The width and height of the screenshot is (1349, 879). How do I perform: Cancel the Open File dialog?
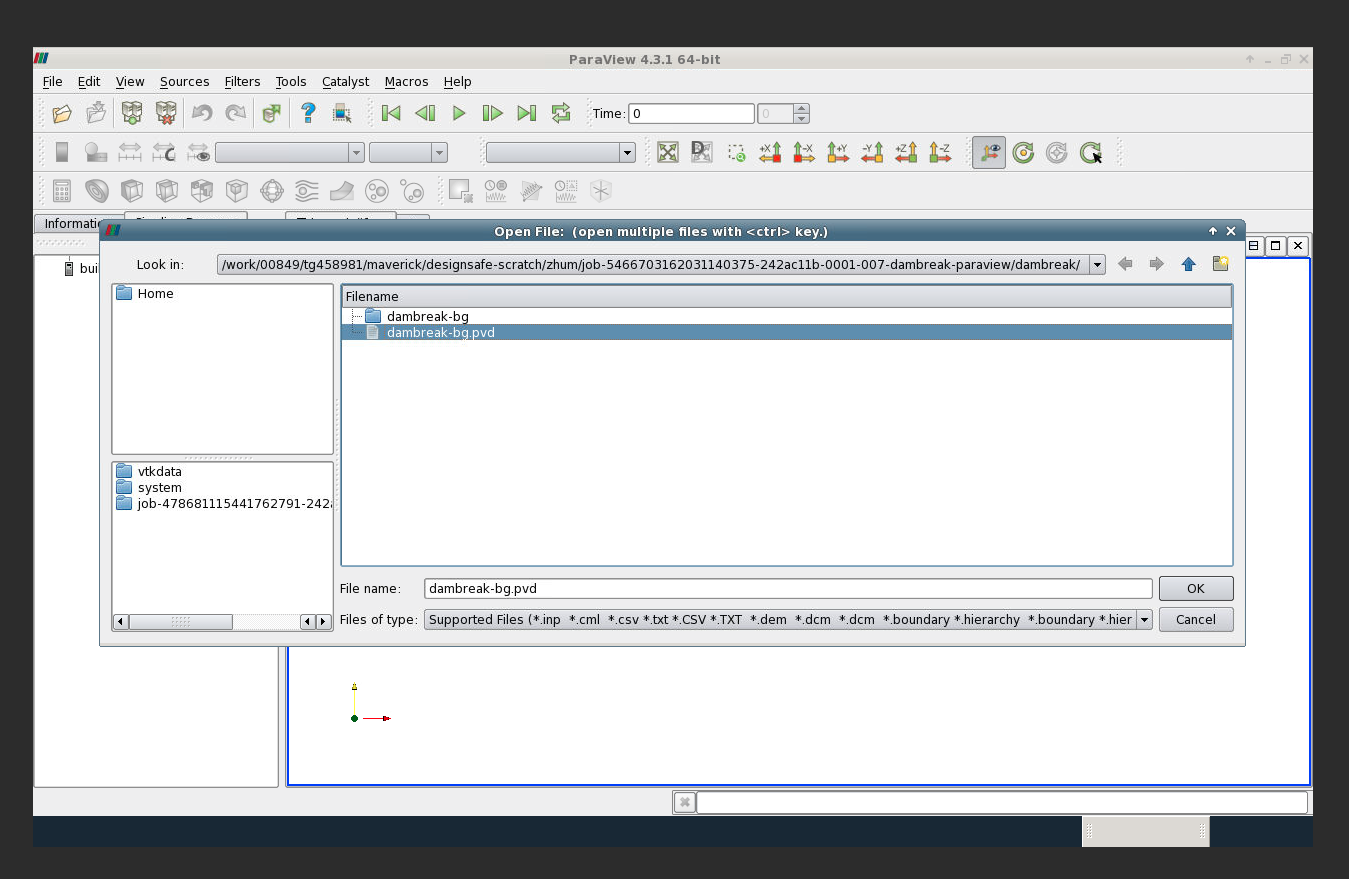pos(1196,620)
